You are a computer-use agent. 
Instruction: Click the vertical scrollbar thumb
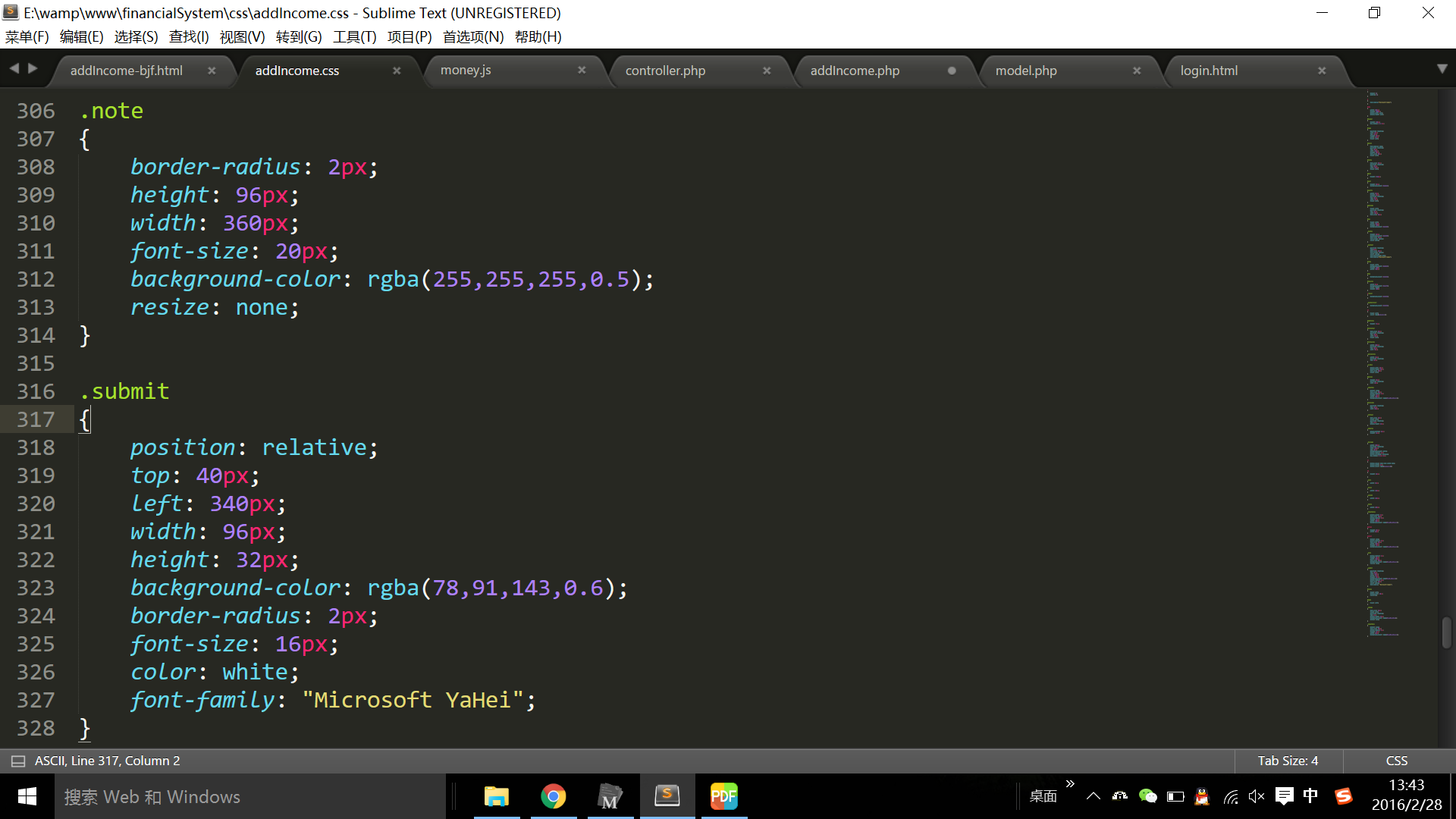(1447, 632)
